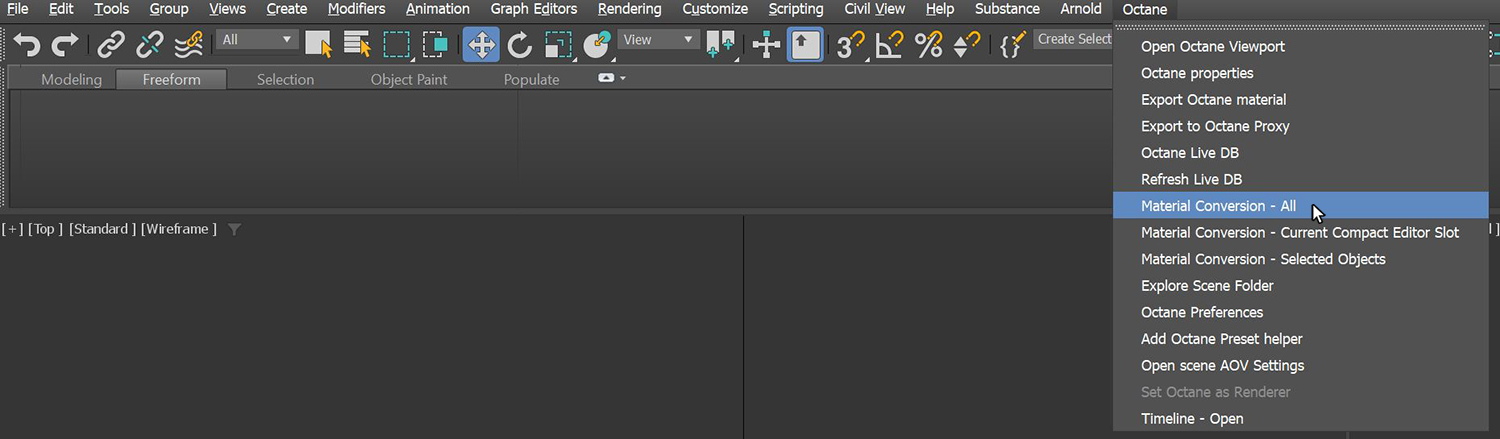Toggle the Window/Crossing selection mode

tap(435, 45)
